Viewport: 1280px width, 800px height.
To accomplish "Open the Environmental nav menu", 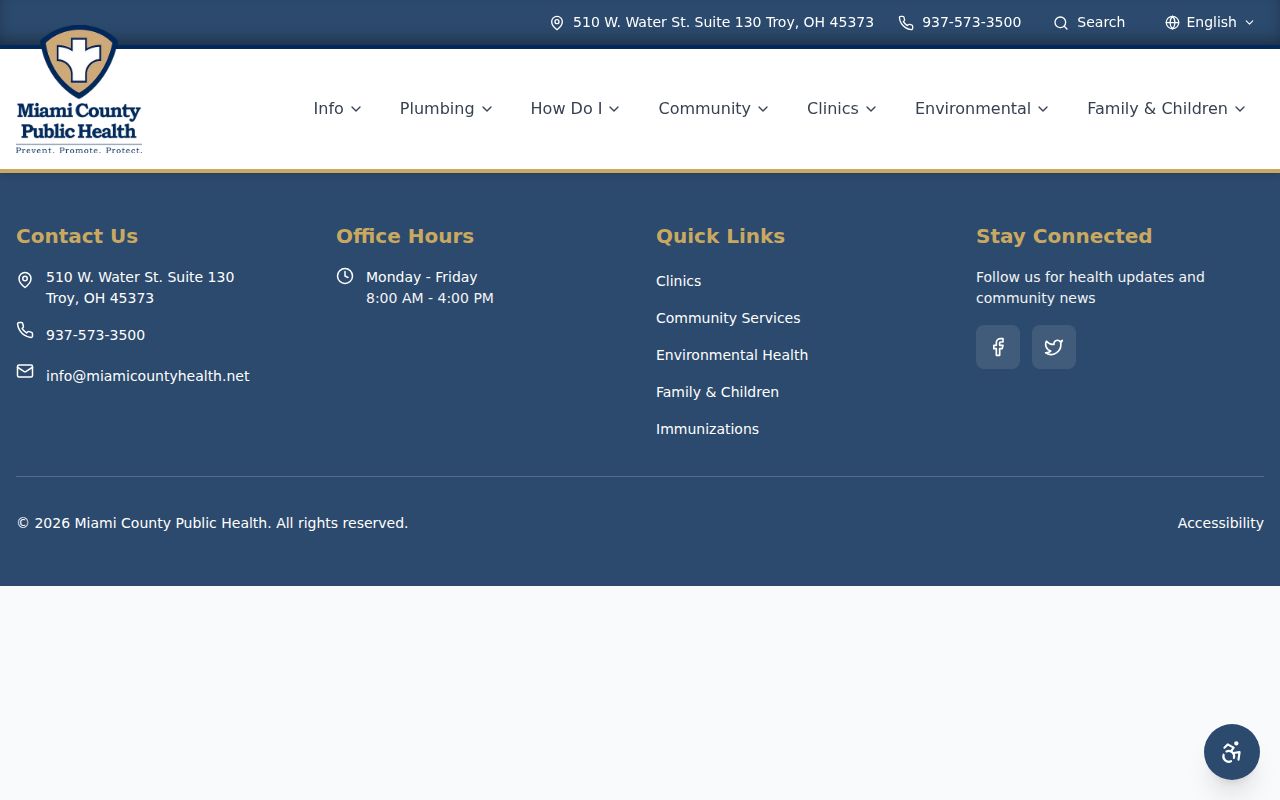I will click(x=981, y=108).
